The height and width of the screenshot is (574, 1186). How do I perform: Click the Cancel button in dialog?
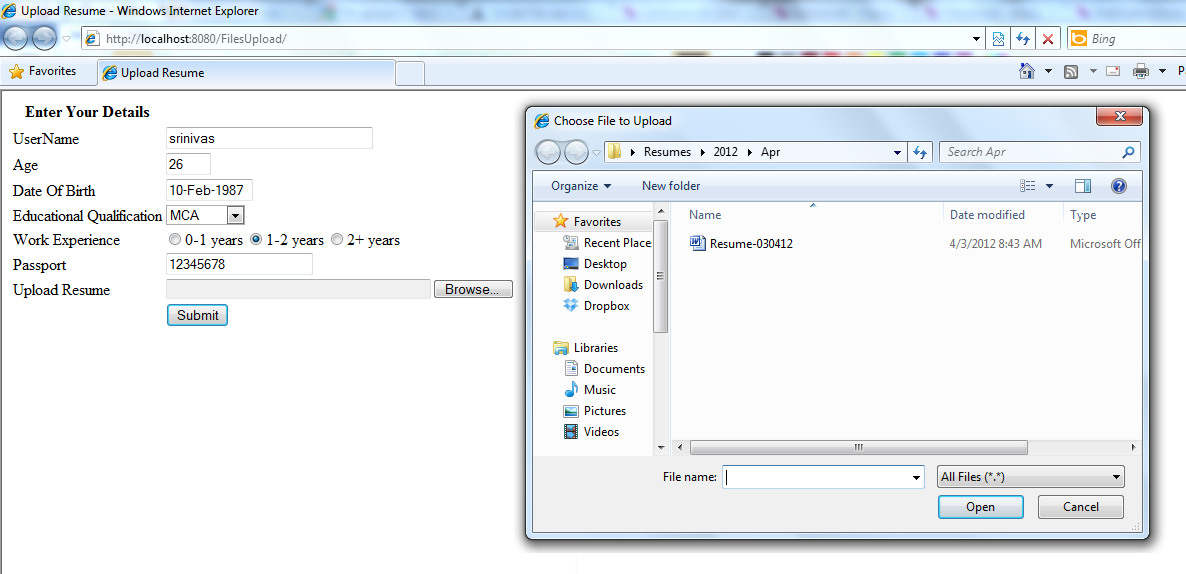(1080, 507)
